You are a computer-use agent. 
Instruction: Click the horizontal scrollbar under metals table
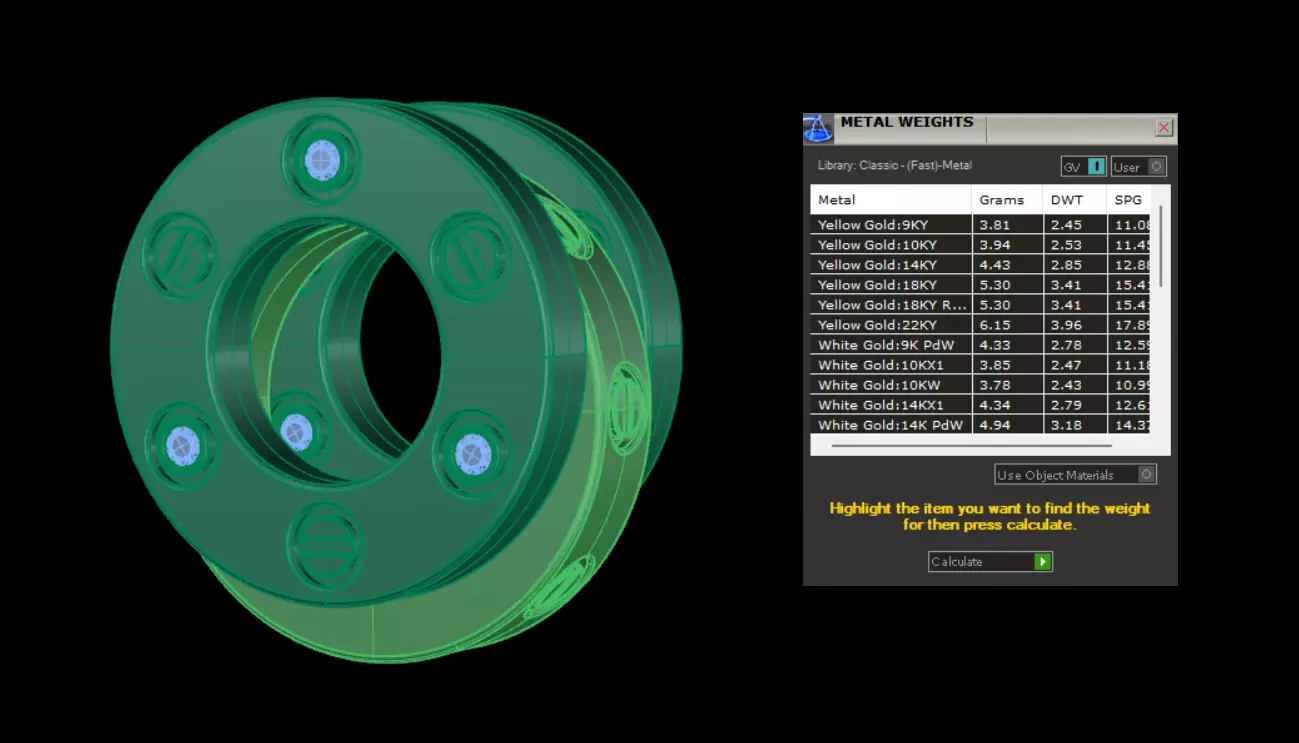click(972, 446)
